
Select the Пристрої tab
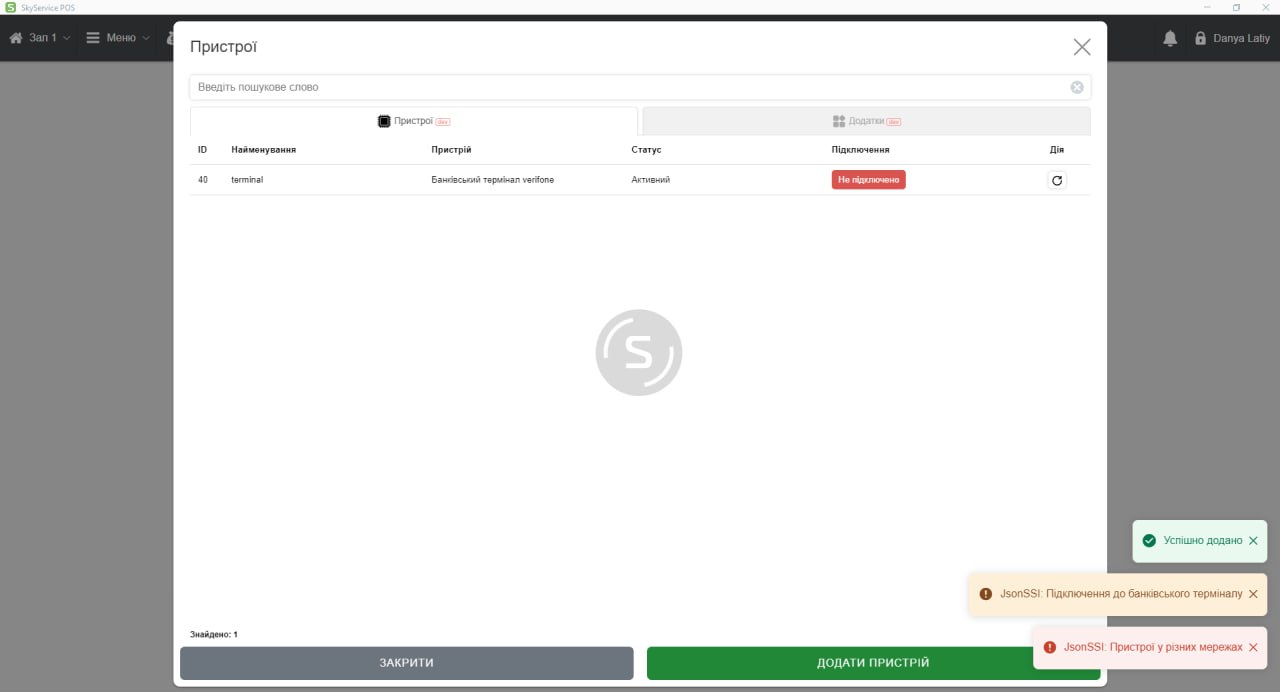pos(413,121)
